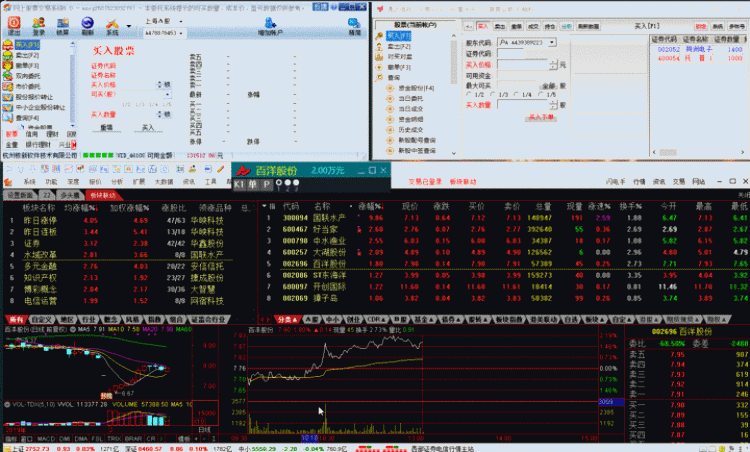Sort by 涨幅% column in stock list
Screen dimensions: 750x452
[x=369, y=206]
